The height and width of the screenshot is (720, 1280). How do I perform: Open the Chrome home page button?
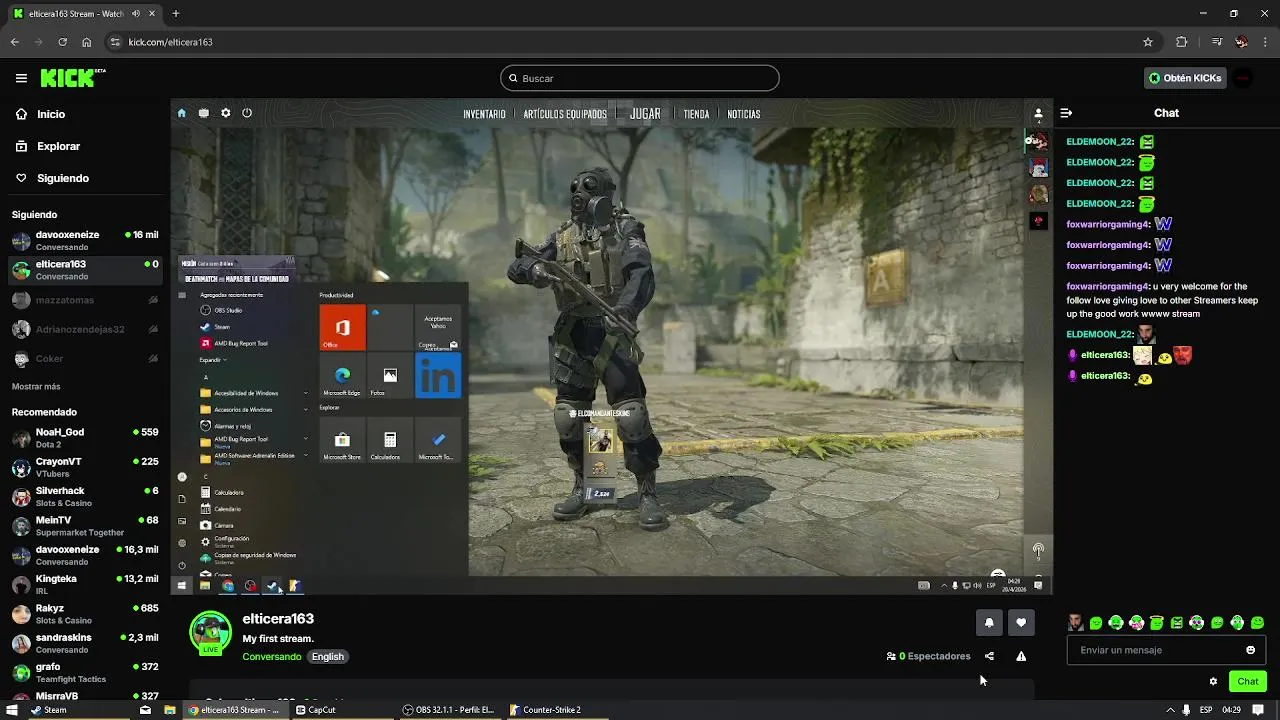click(x=87, y=42)
